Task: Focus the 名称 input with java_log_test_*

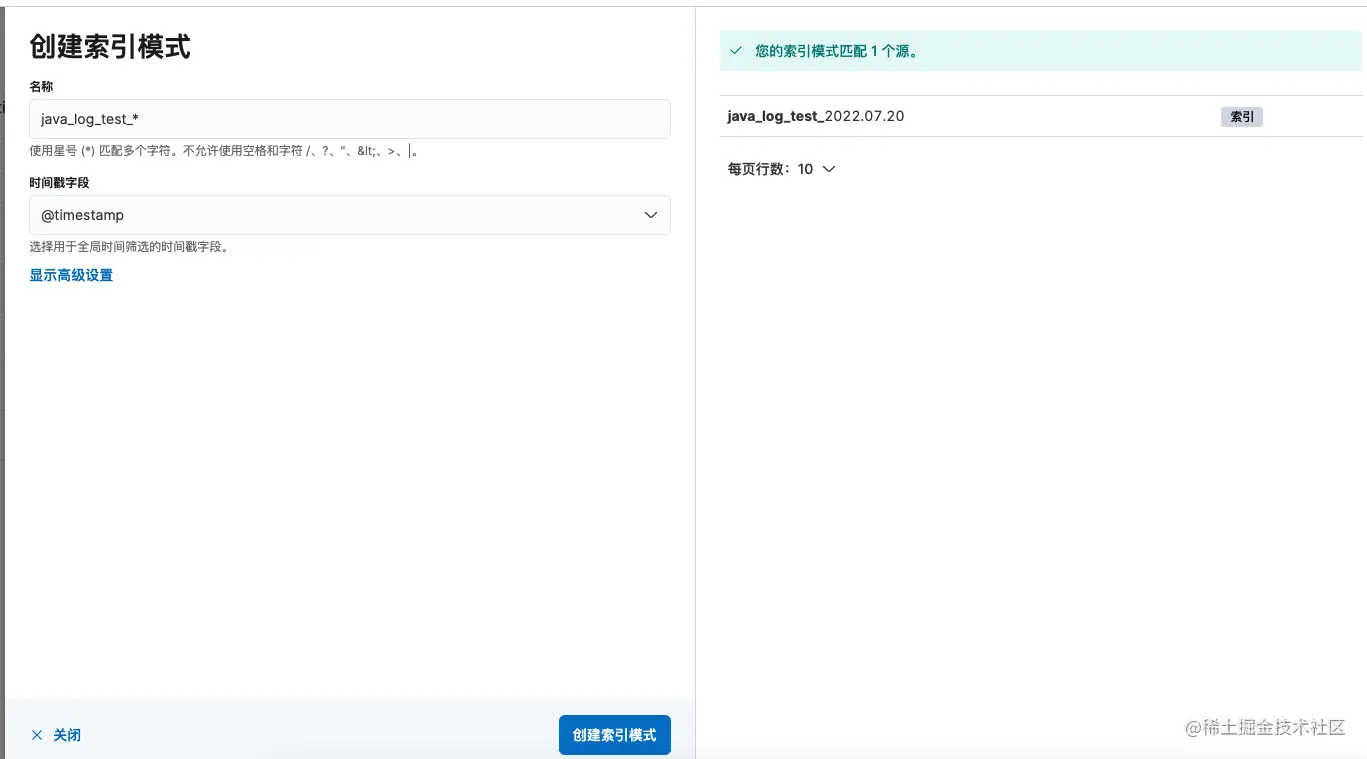Action: point(350,119)
